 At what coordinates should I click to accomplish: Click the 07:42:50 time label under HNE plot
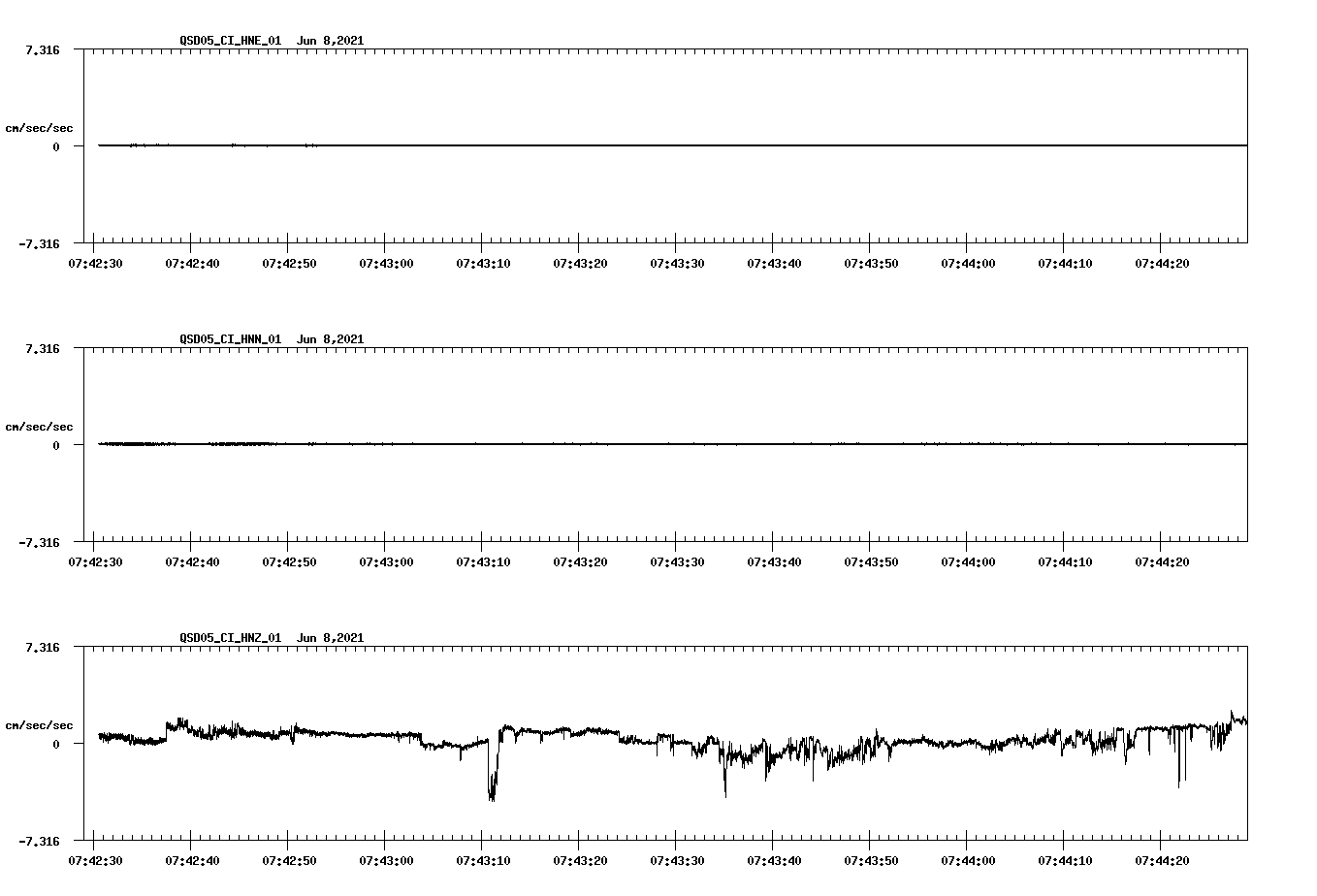click(289, 263)
